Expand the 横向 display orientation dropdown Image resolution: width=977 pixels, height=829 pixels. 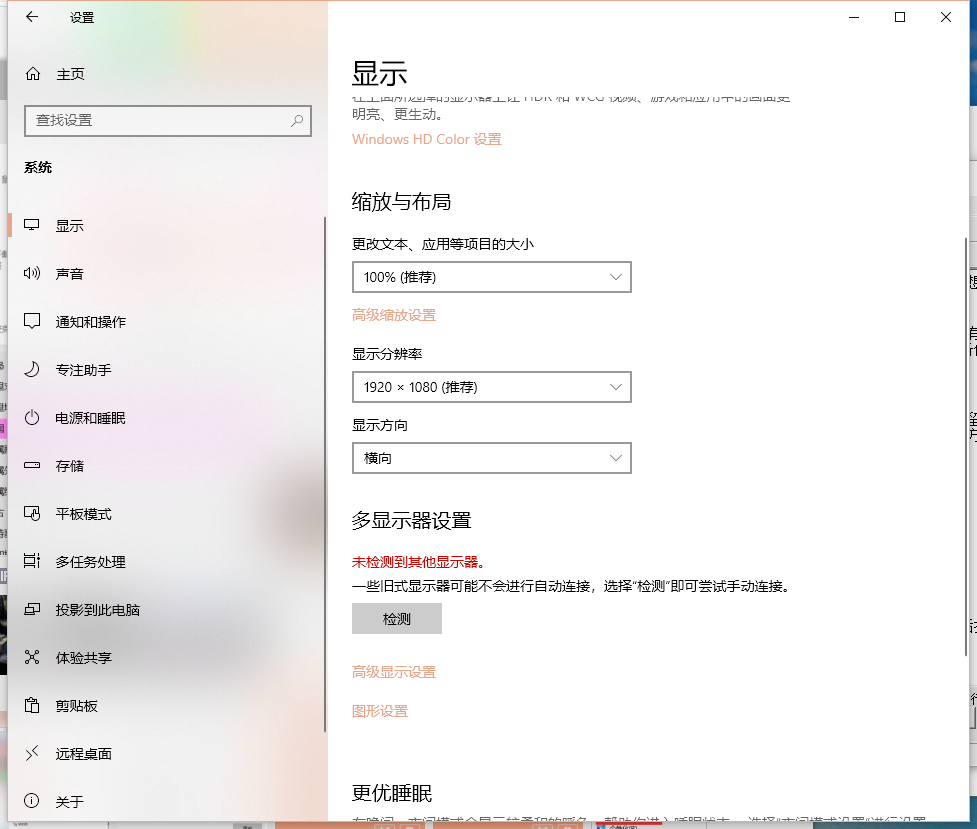491,459
